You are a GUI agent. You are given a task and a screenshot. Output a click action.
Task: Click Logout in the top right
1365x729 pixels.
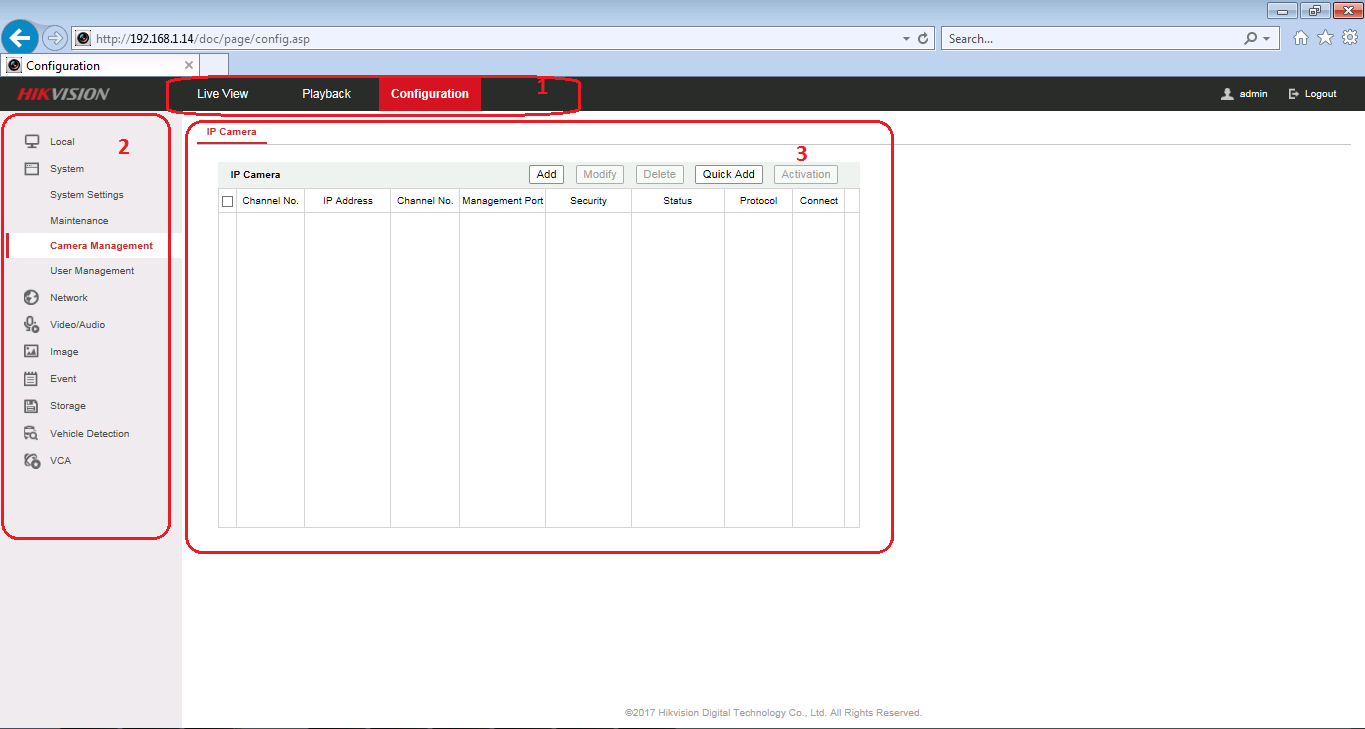tap(1313, 94)
